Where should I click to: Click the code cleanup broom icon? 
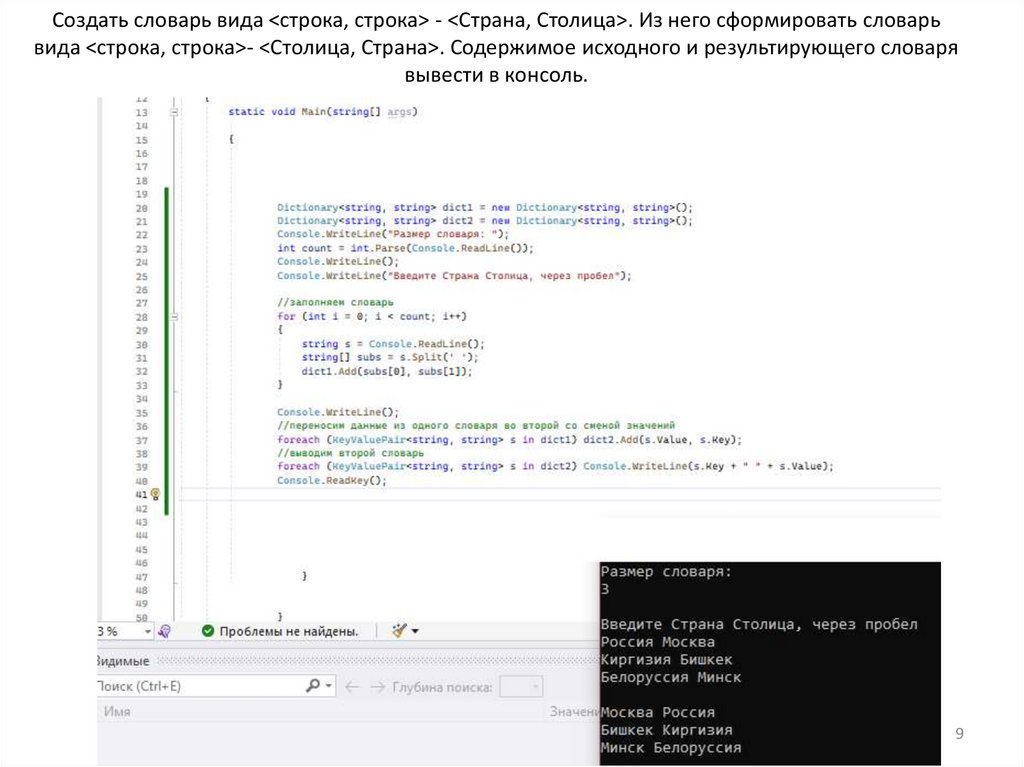click(399, 631)
